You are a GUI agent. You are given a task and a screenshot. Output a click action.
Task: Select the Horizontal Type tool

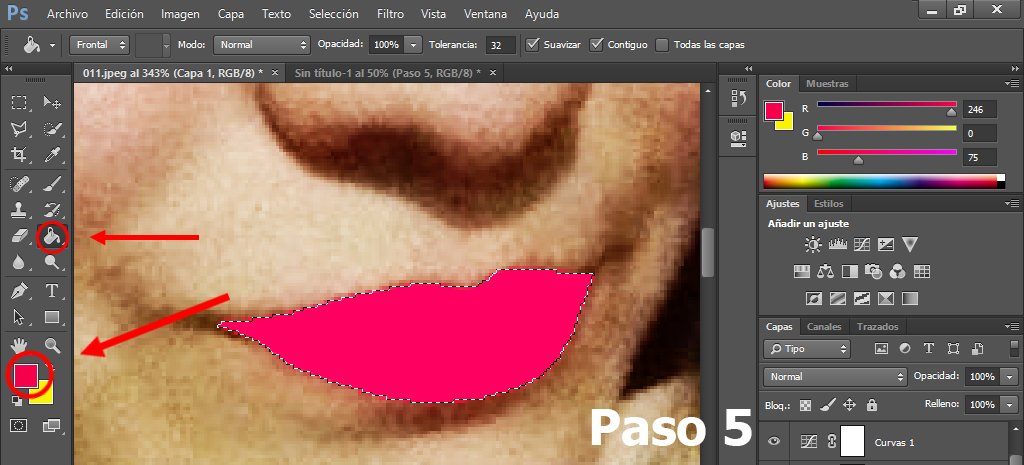click(x=52, y=291)
